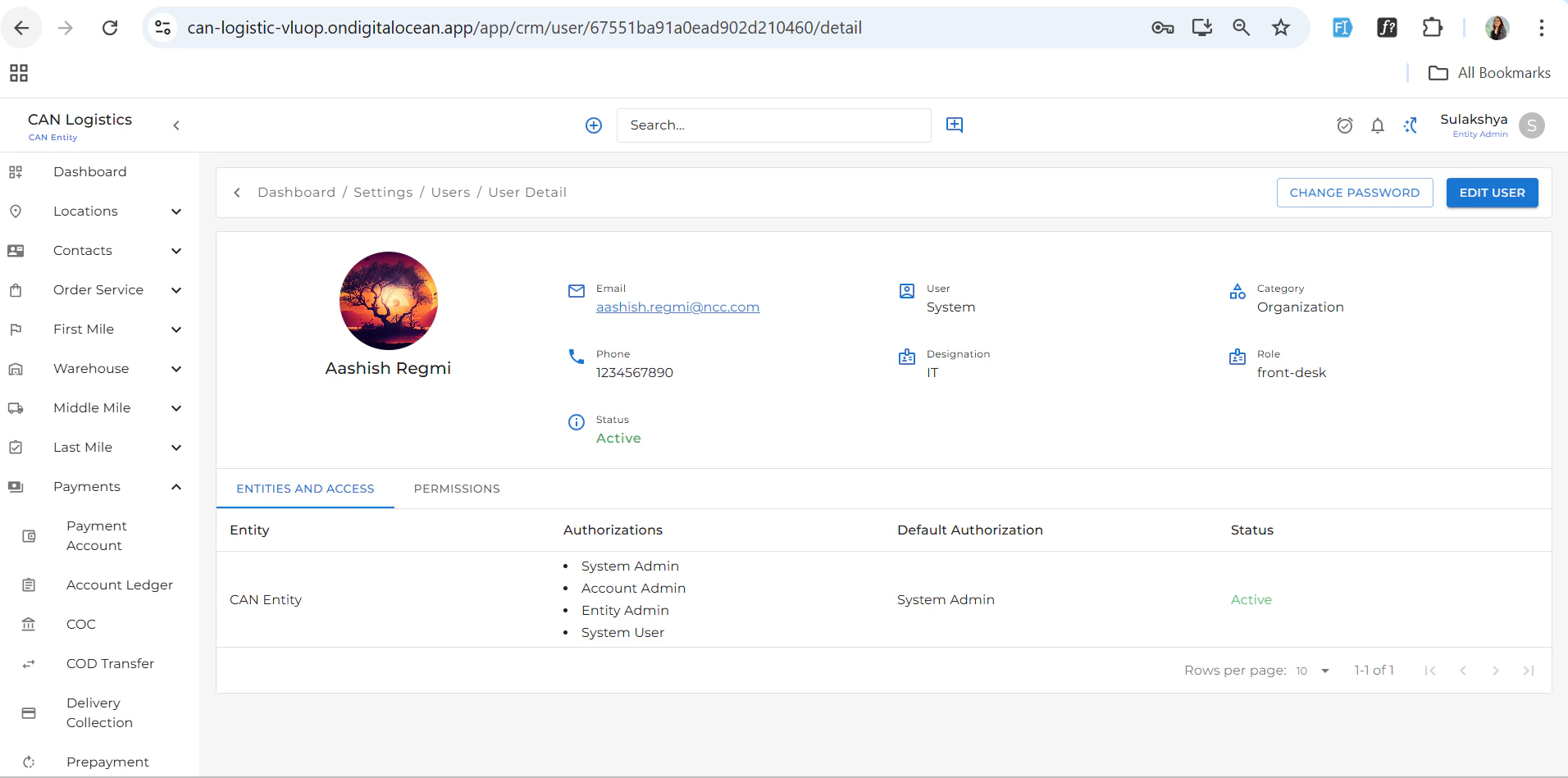Viewport: 1568px width, 778px height.
Task: Open the rows per page dropdown
Action: pos(1313,671)
